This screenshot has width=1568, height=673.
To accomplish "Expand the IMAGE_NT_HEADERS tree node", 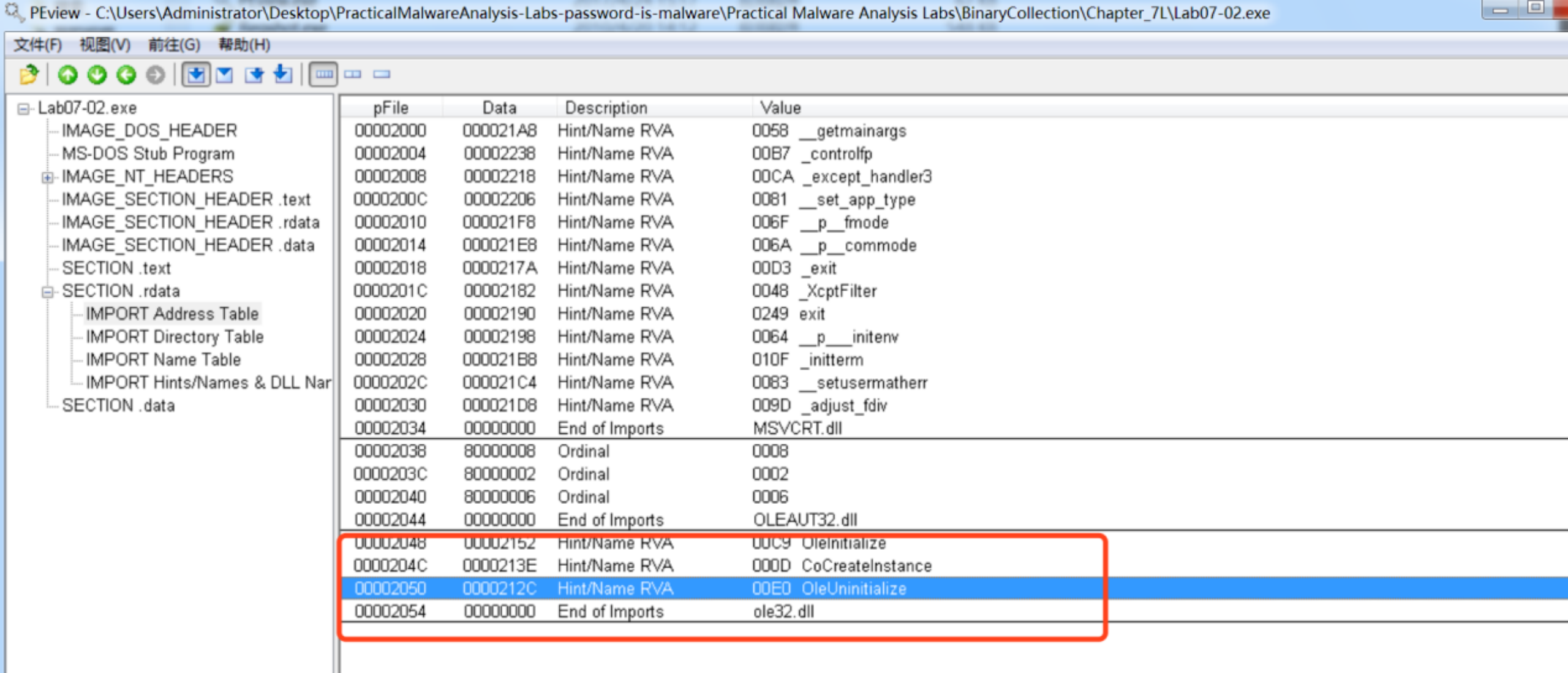I will coord(47,178).
